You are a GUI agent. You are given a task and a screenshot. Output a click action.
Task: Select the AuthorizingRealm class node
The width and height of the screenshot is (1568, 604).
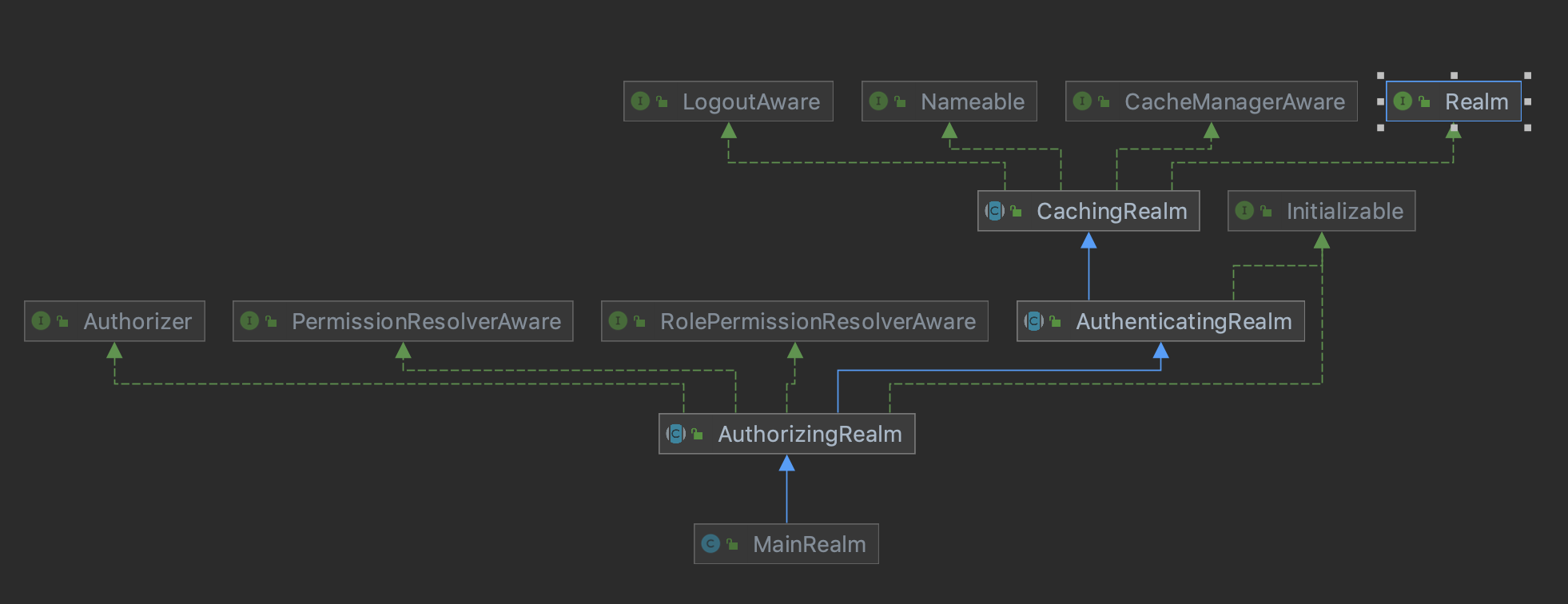point(786,434)
